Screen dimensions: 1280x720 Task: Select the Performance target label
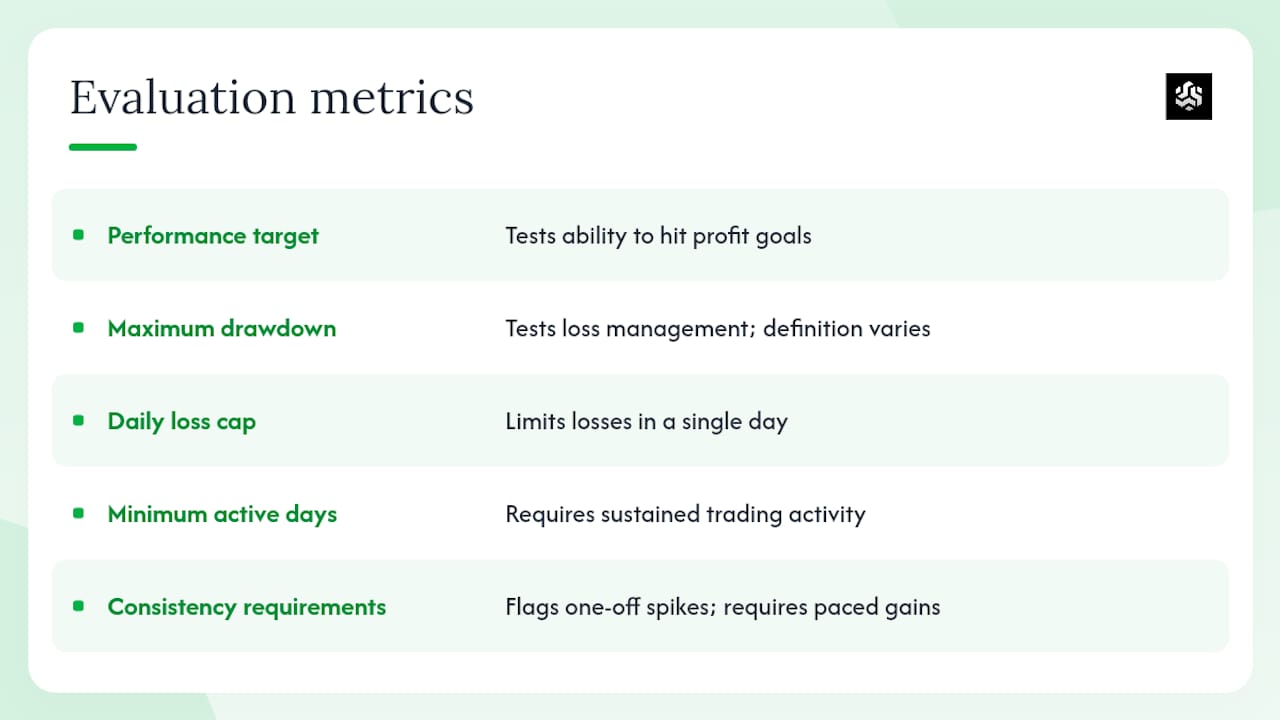coord(213,236)
